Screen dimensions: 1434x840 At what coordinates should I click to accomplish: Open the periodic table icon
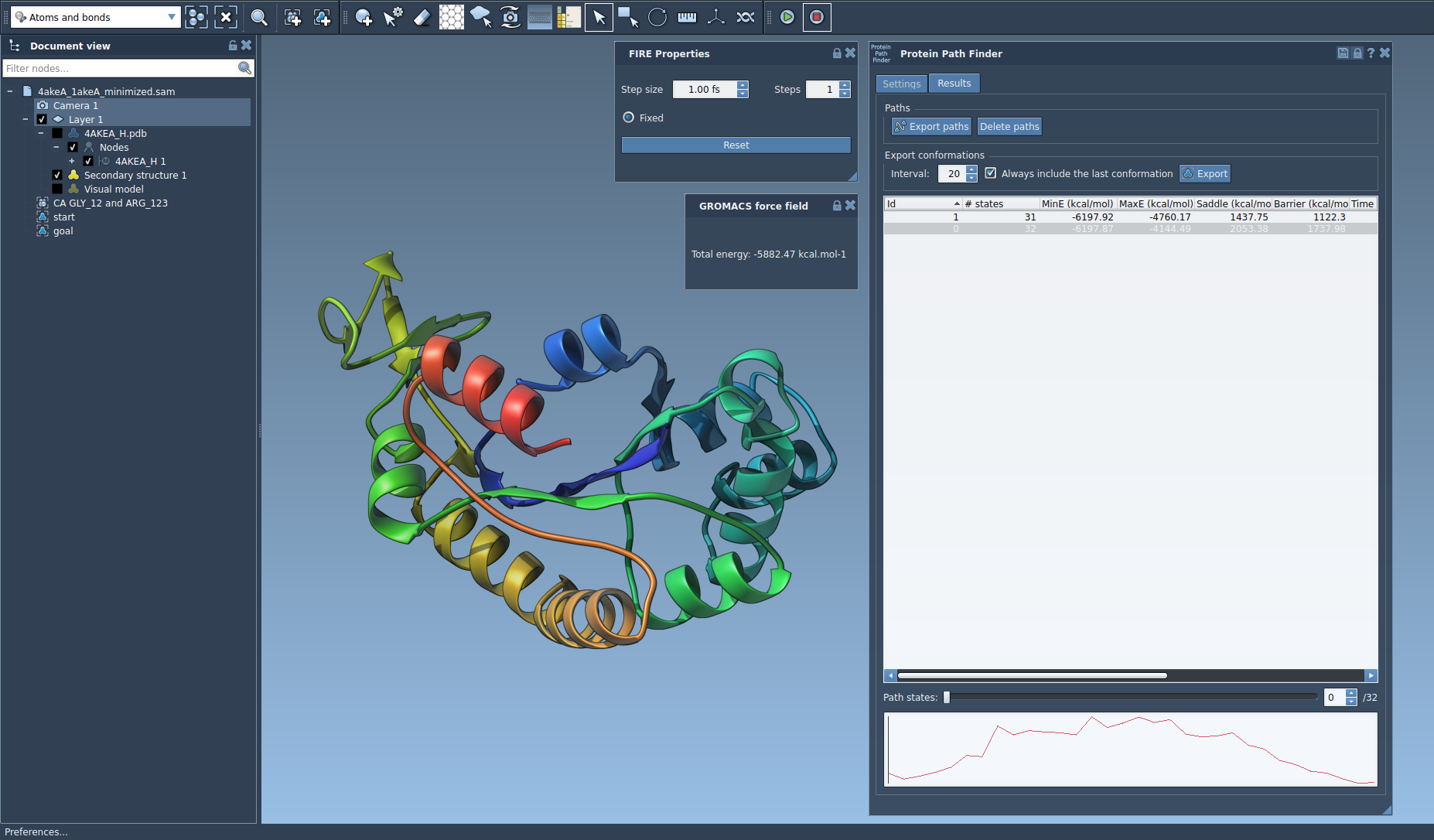click(x=568, y=17)
